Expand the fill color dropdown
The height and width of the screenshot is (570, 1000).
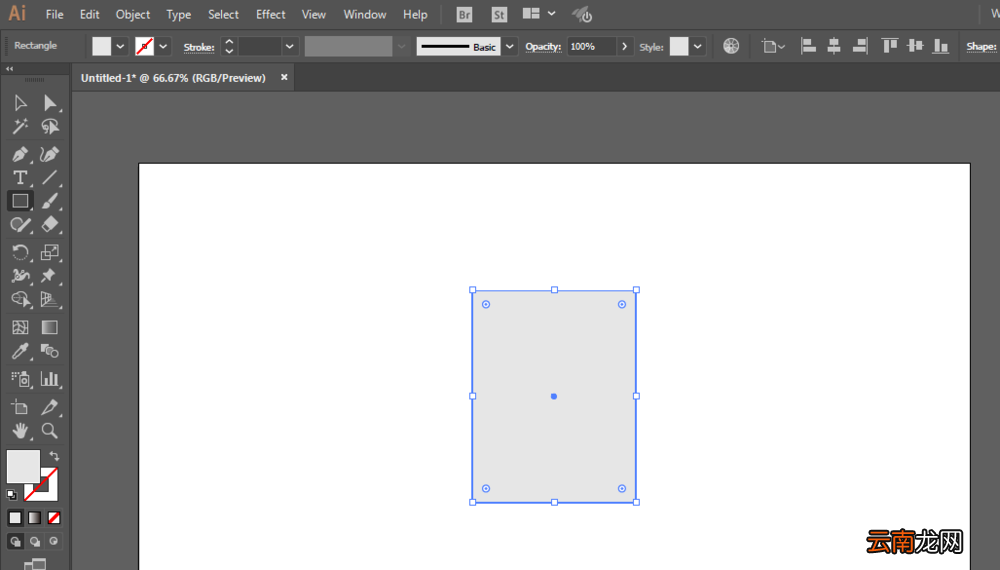pyautogui.click(x=120, y=47)
